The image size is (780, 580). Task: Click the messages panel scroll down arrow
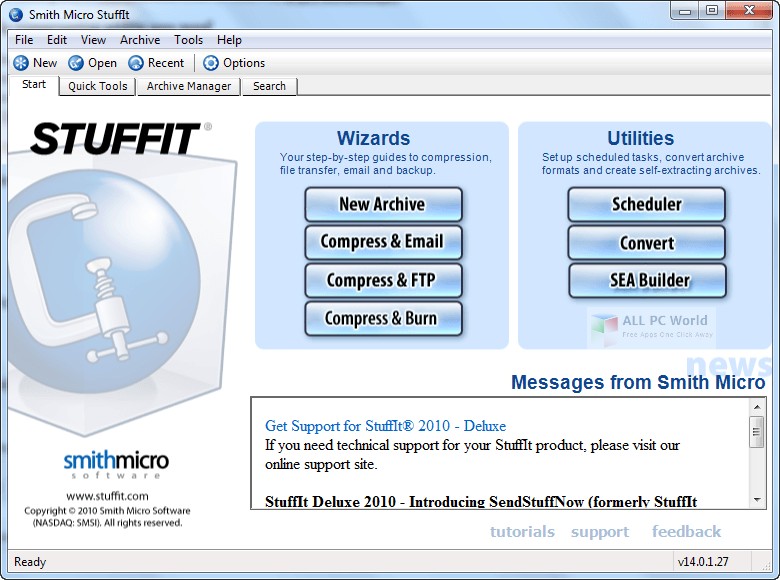pyautogui.click(x=757, y=499)
